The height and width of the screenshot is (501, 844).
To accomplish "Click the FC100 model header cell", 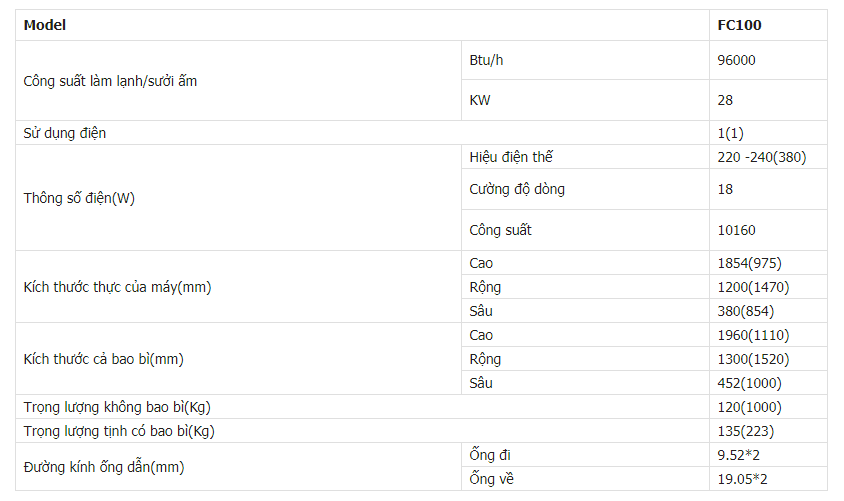I will (x=740, y=25).
